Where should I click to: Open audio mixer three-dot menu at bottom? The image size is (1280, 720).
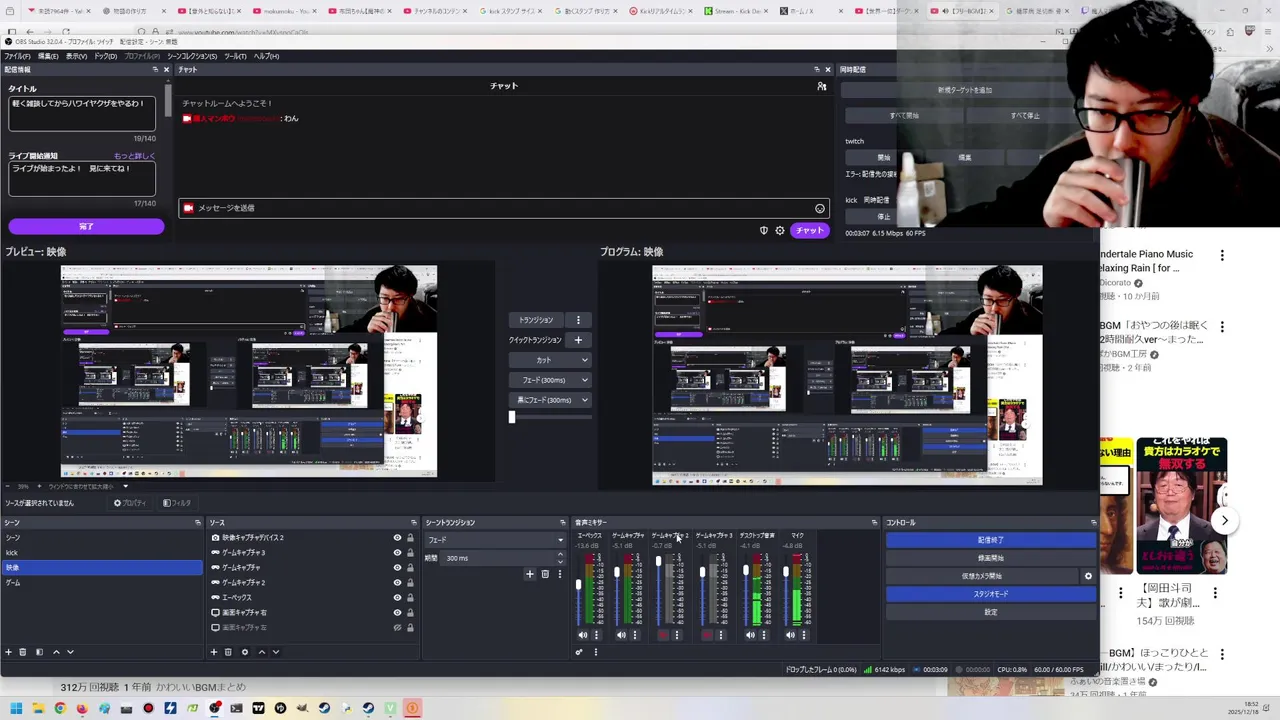(x=595, y=652)
